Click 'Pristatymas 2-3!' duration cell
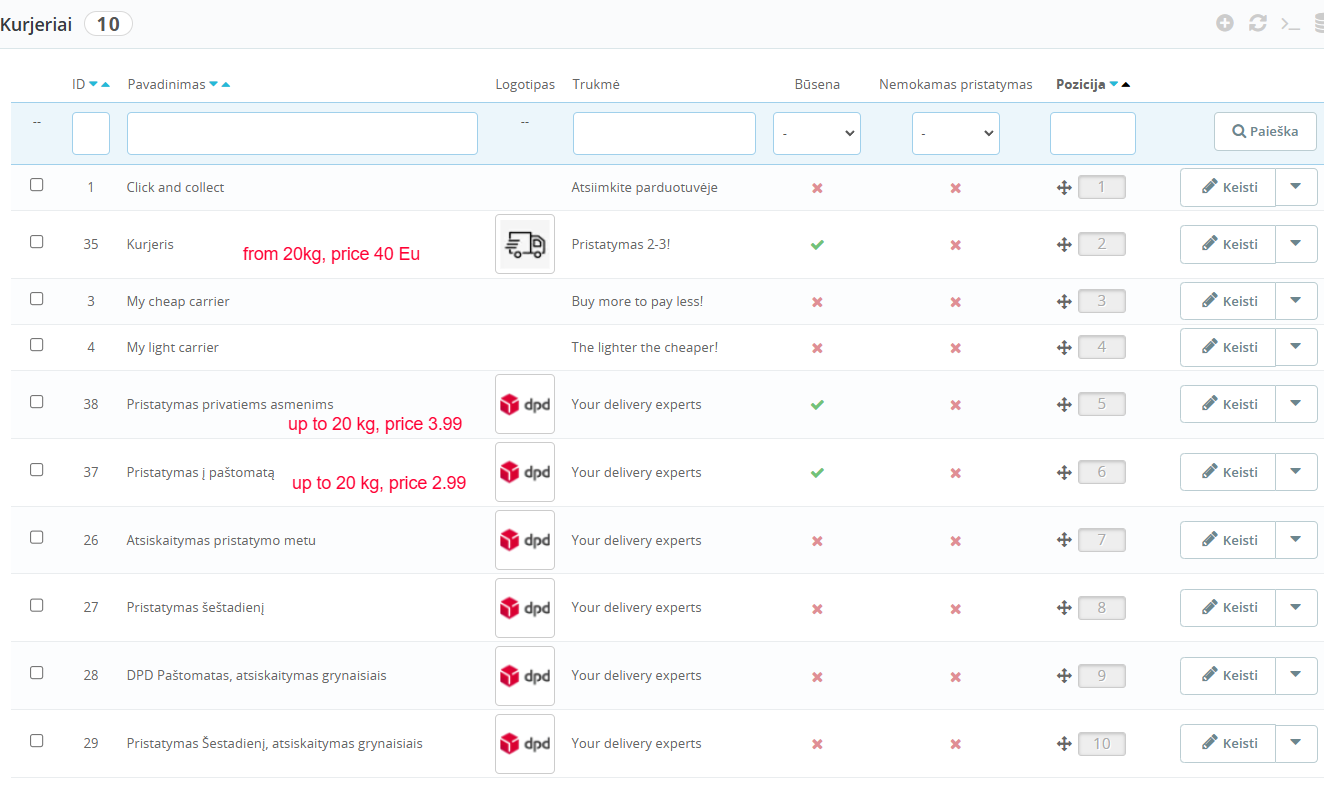The width and height of the screenshot is (1324, 798). click(x=621, y=244)
